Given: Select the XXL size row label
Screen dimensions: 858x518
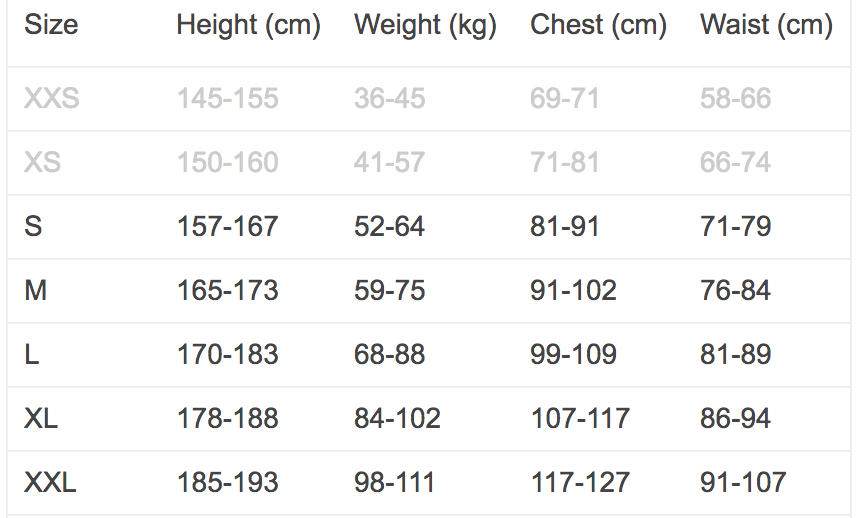Looking at the screenshot, I should click(50, 483).
